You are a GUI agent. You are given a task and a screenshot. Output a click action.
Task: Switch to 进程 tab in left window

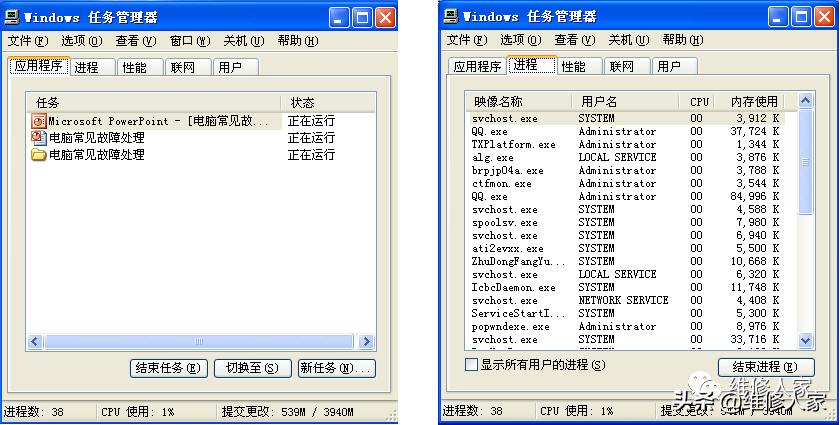(x=93, y=68)
